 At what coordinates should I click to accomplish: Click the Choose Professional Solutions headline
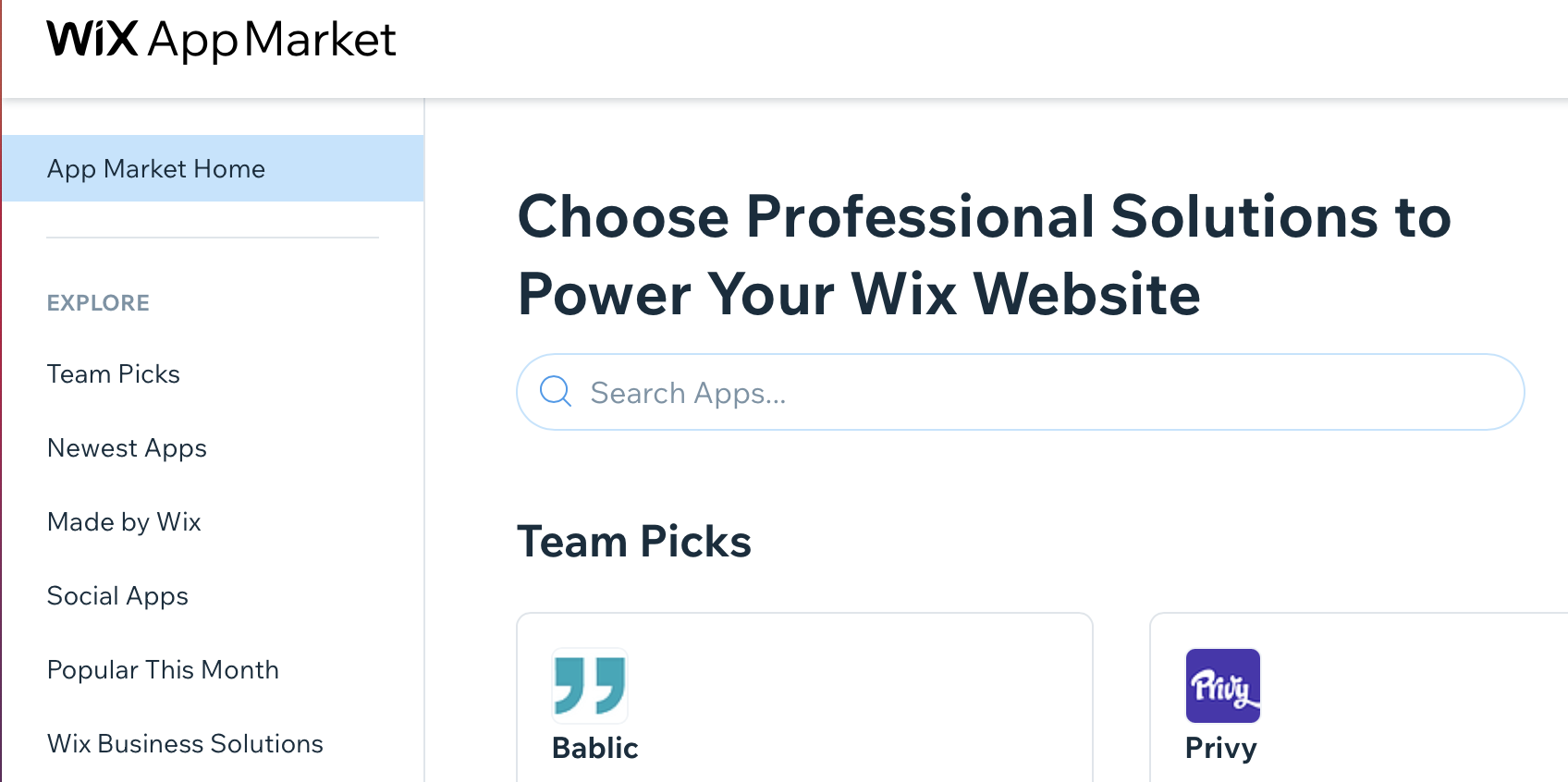point(985,255)
